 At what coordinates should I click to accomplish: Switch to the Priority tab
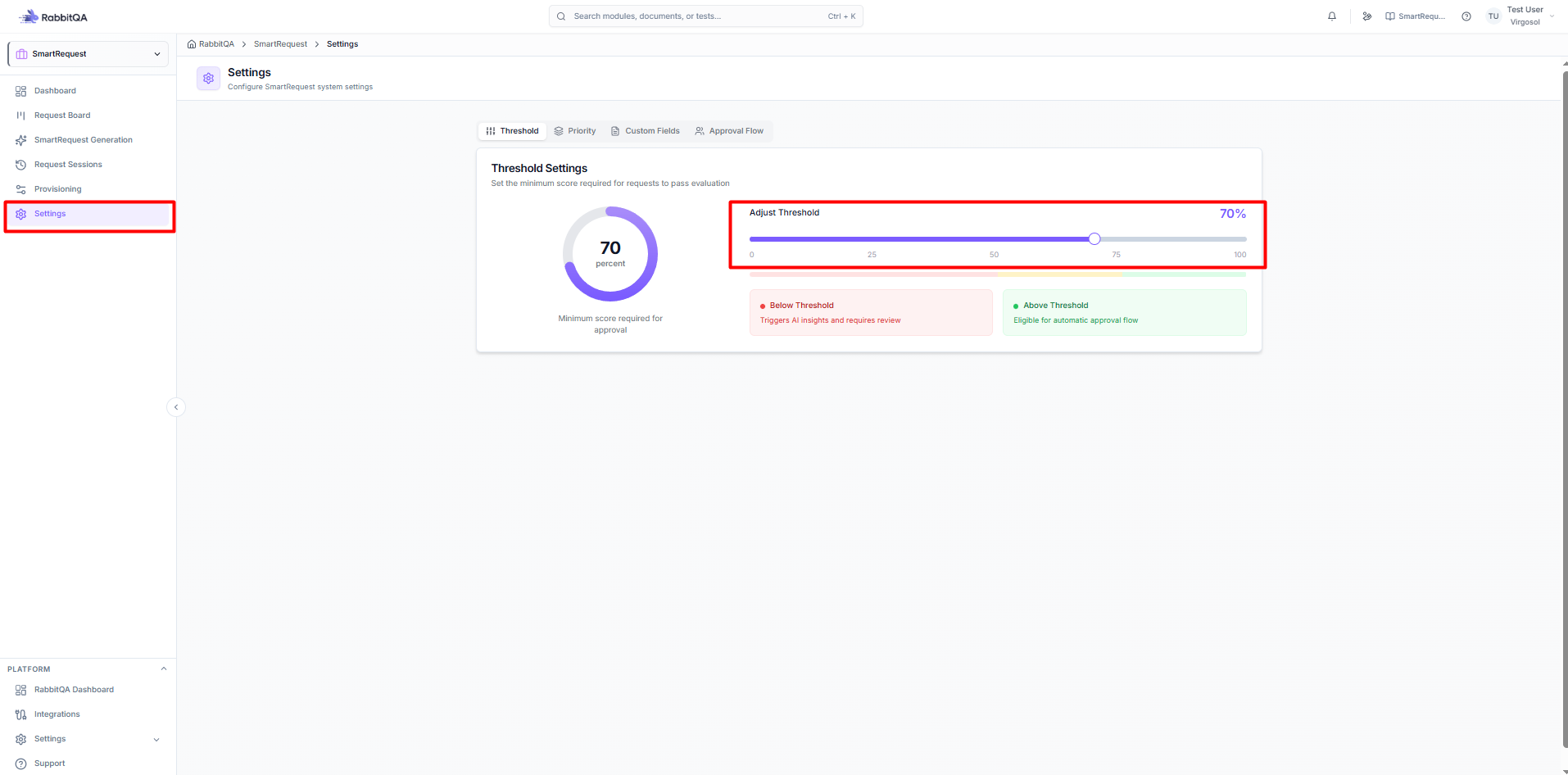[575, 131]
